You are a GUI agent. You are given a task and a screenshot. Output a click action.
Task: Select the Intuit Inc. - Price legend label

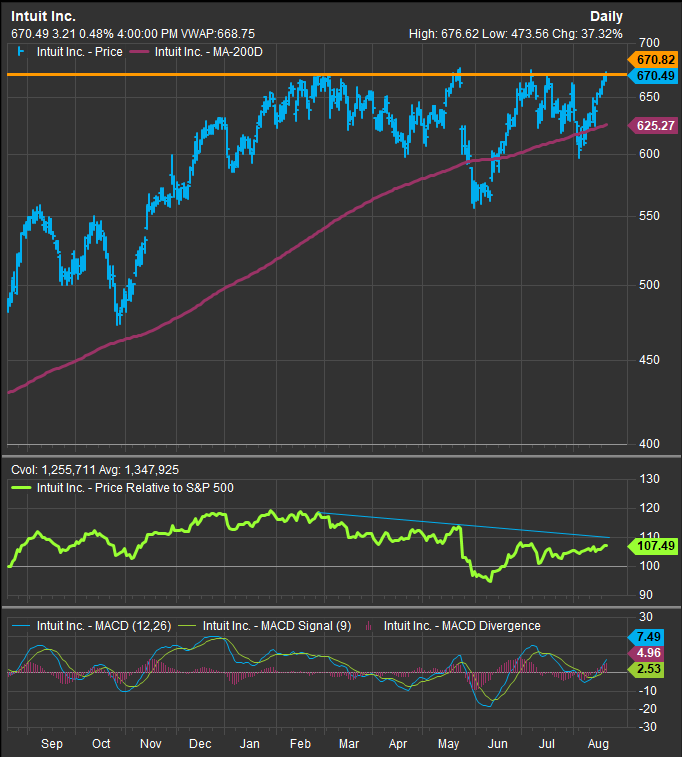80,52
